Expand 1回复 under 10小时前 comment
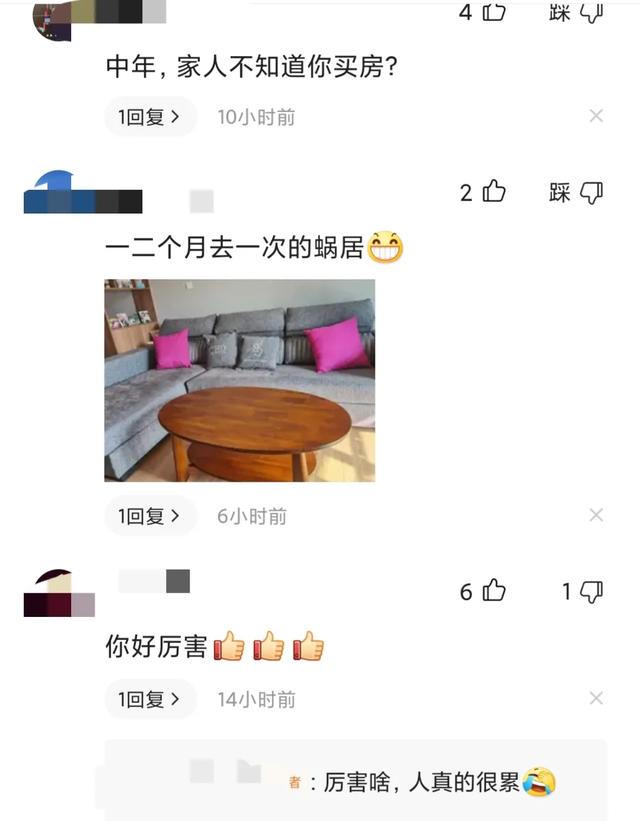640x821 pixels. click(150, 117)
